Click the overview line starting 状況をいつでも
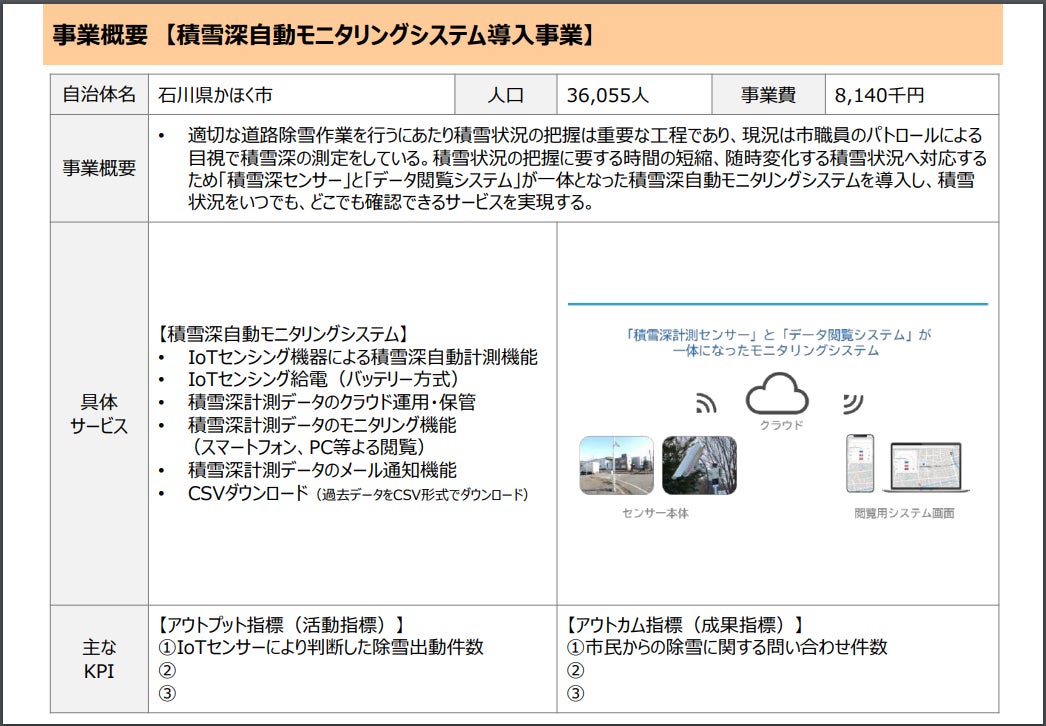 tap(391, 202)
